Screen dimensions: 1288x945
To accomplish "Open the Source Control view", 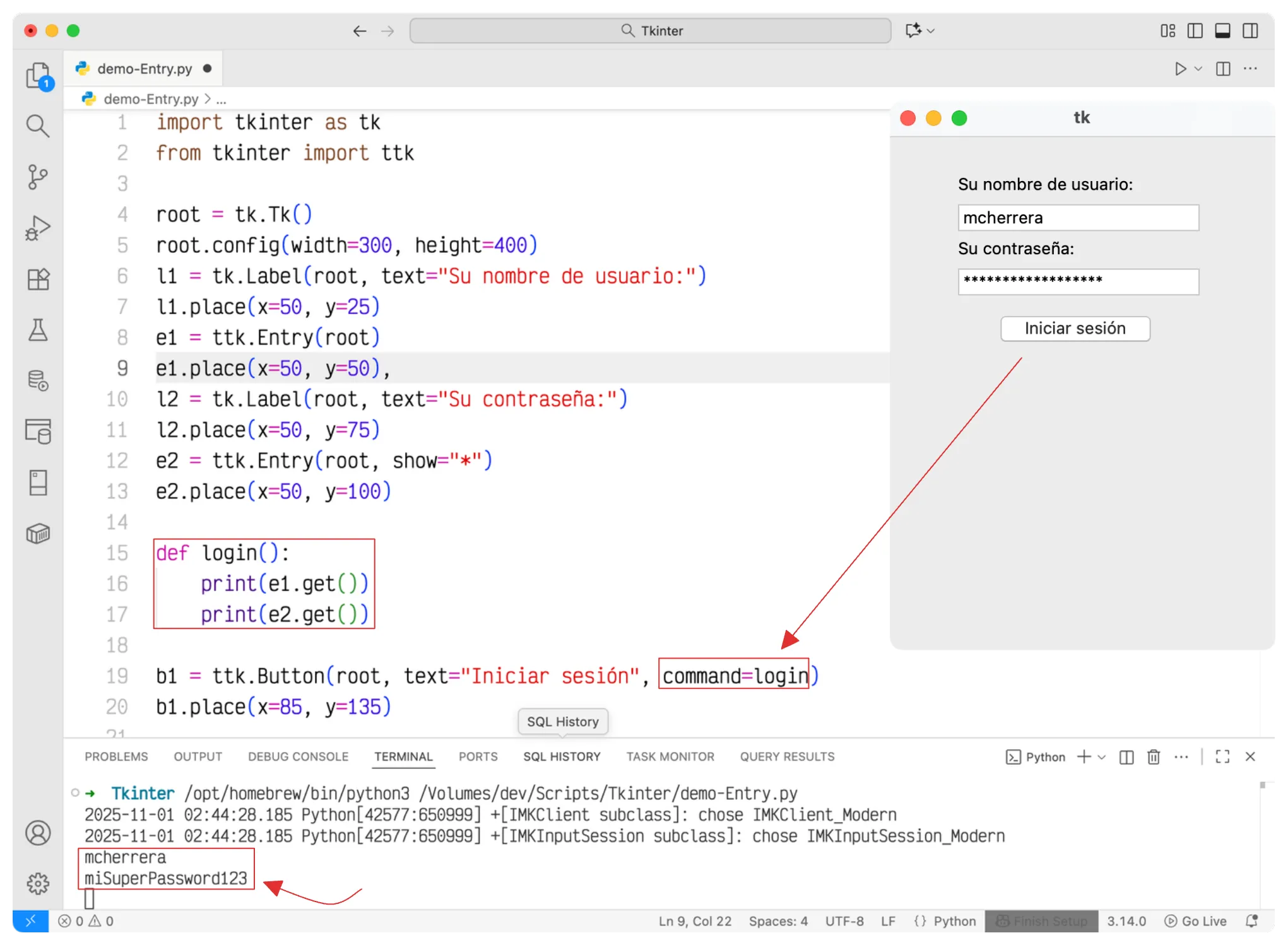I will pos(38,177).
